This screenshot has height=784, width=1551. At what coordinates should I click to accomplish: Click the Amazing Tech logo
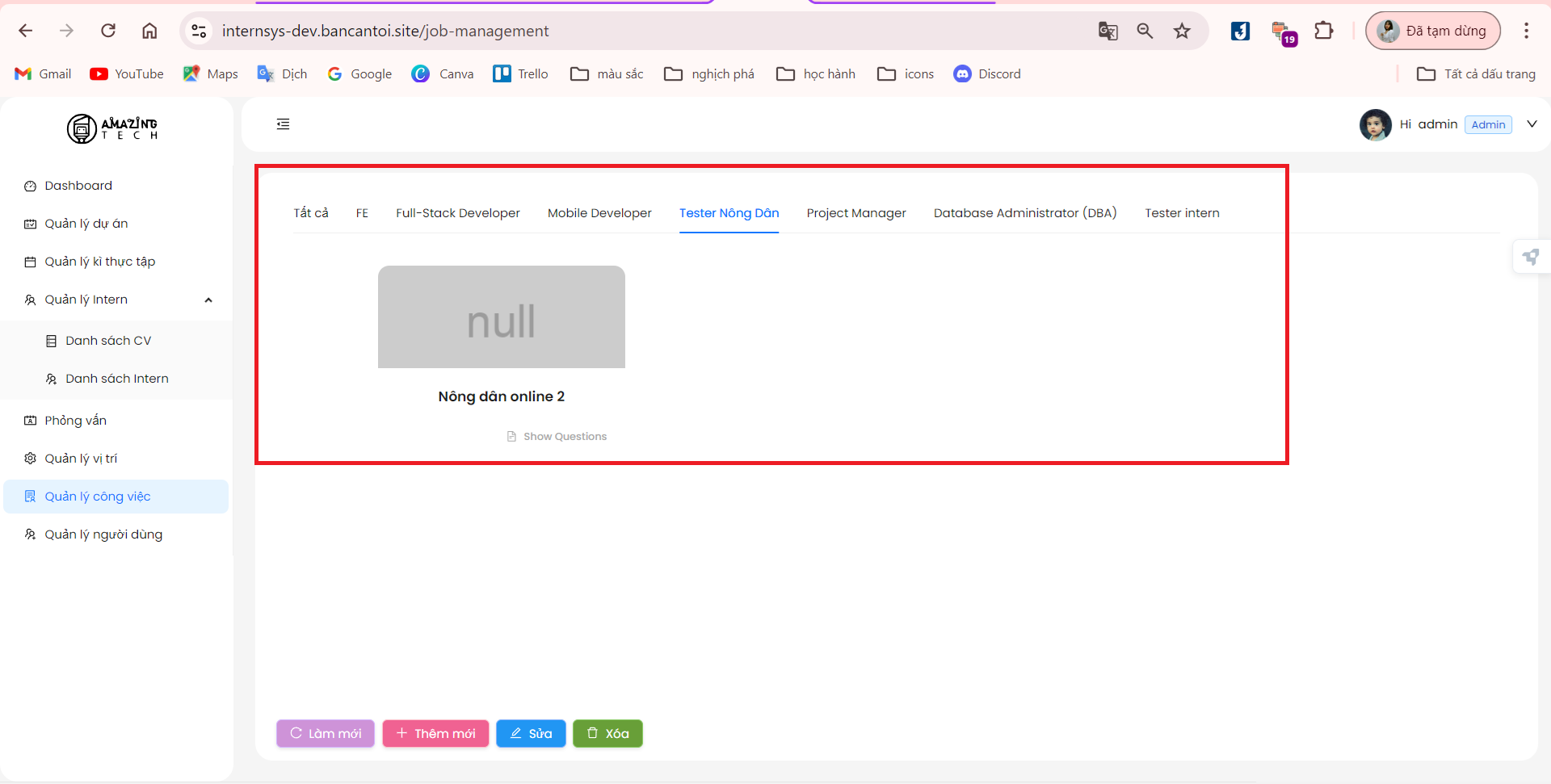pos(112,128)
